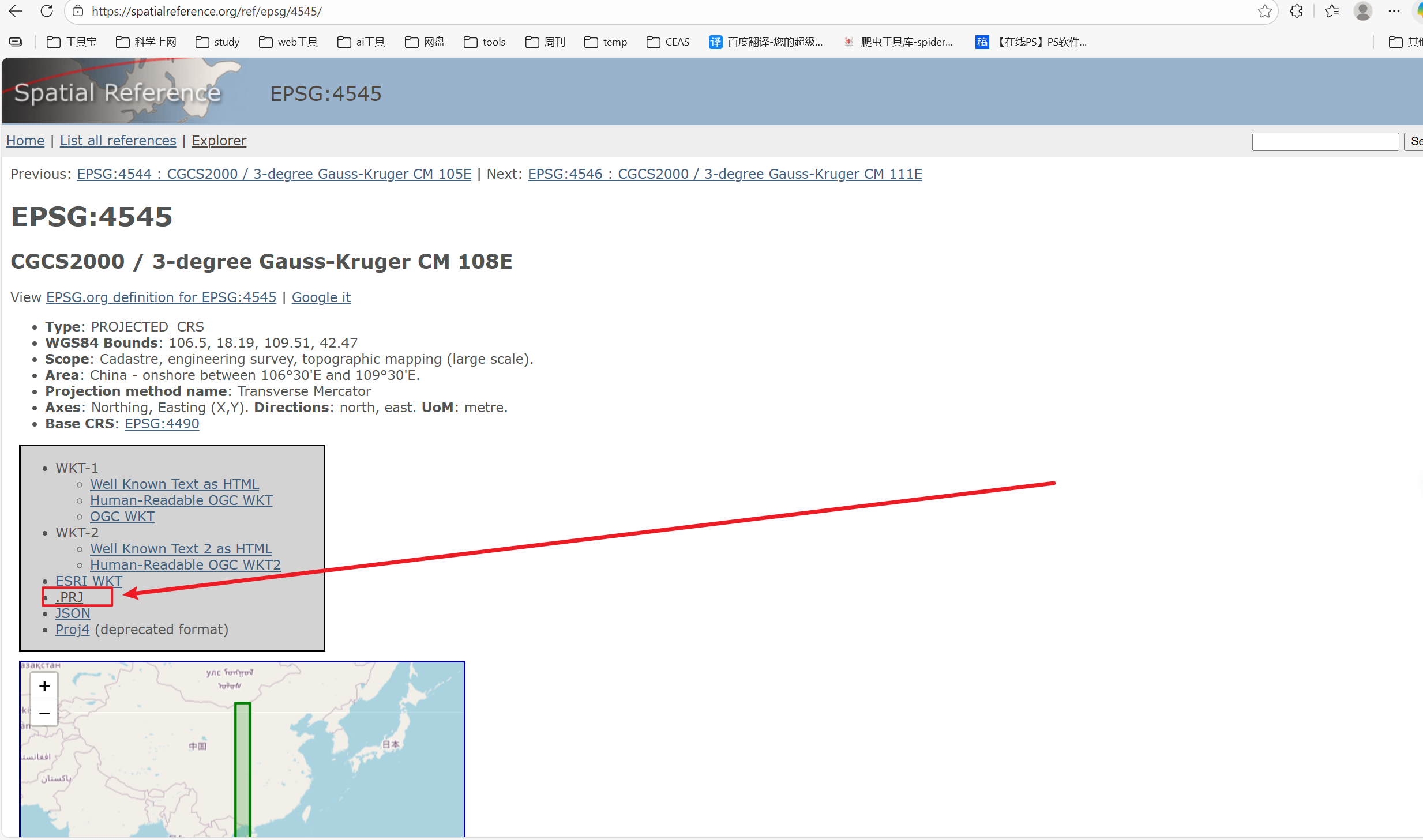This screenshot has width=1423, height=840.
Task: Open the 百度翻译 bookmark
Action: click(766, 42)
